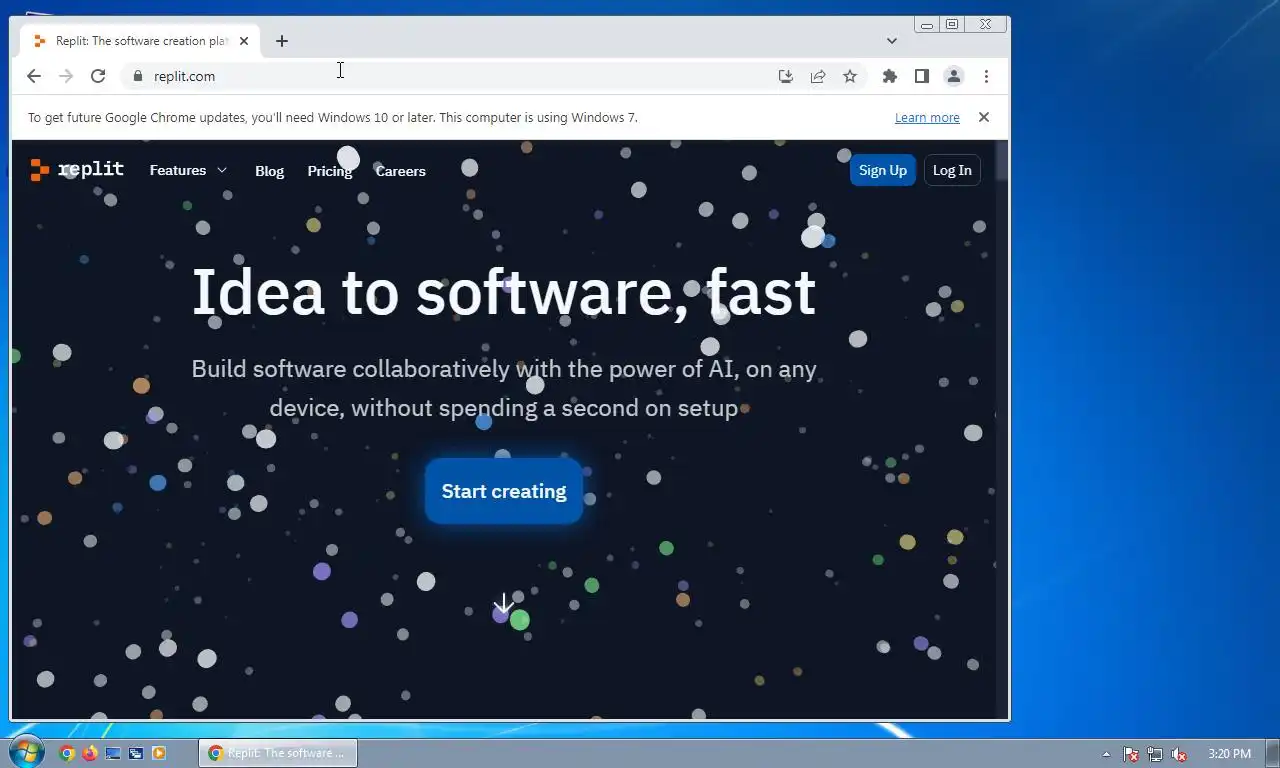Open the Extensions puzzle icon
Screen dimensions: 1280x768
click(x=890, y=76)
